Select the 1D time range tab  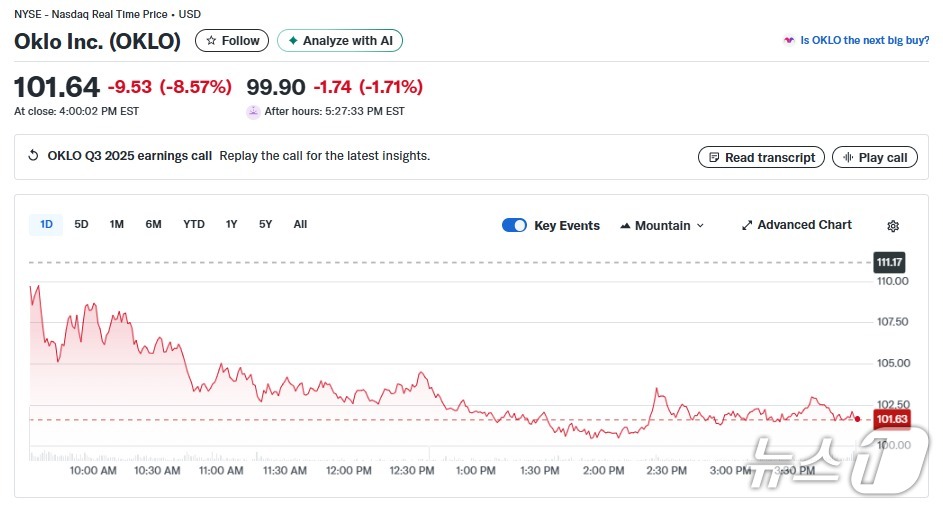(46, 224)
